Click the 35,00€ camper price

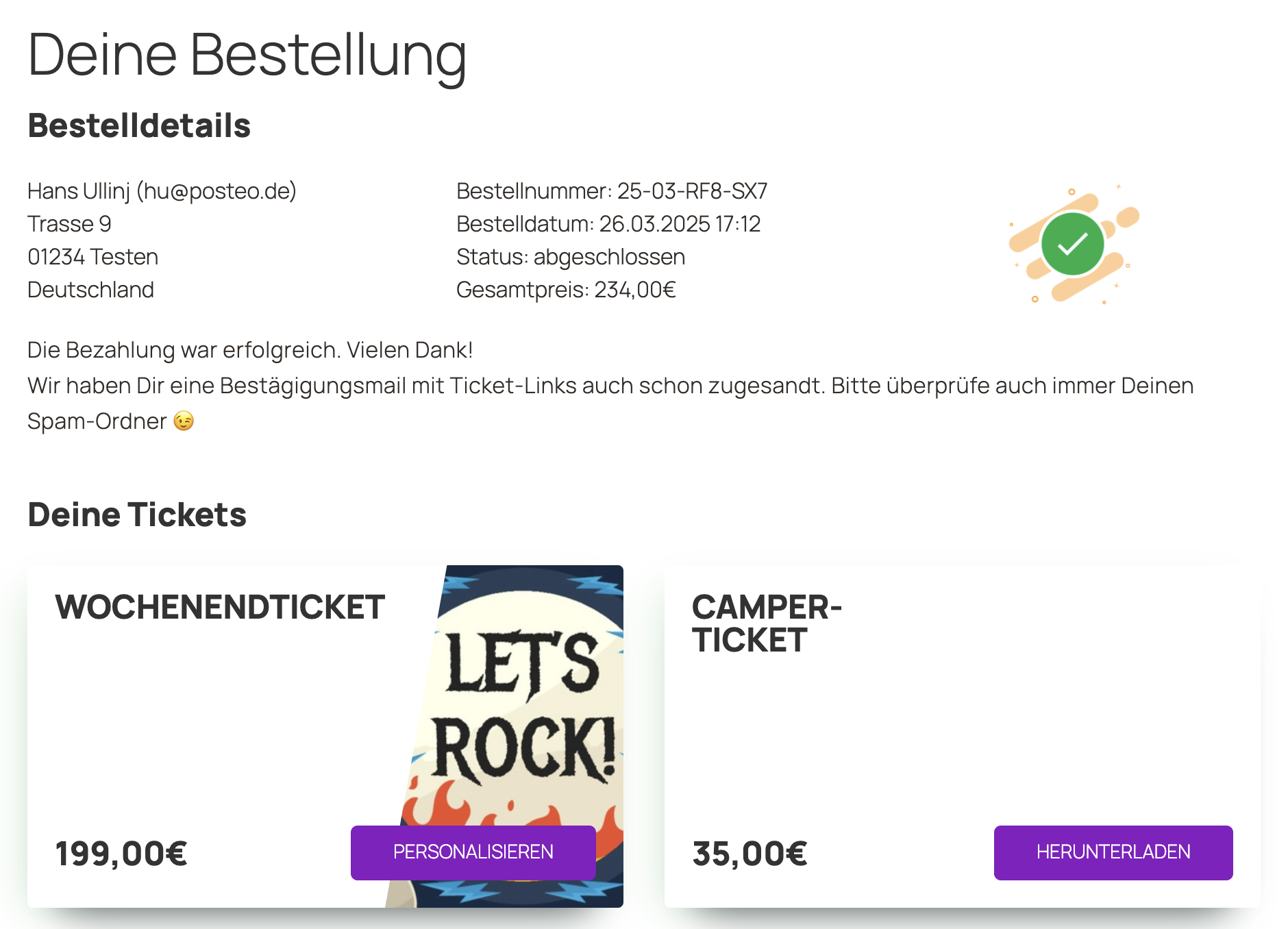tap(750, 854)
